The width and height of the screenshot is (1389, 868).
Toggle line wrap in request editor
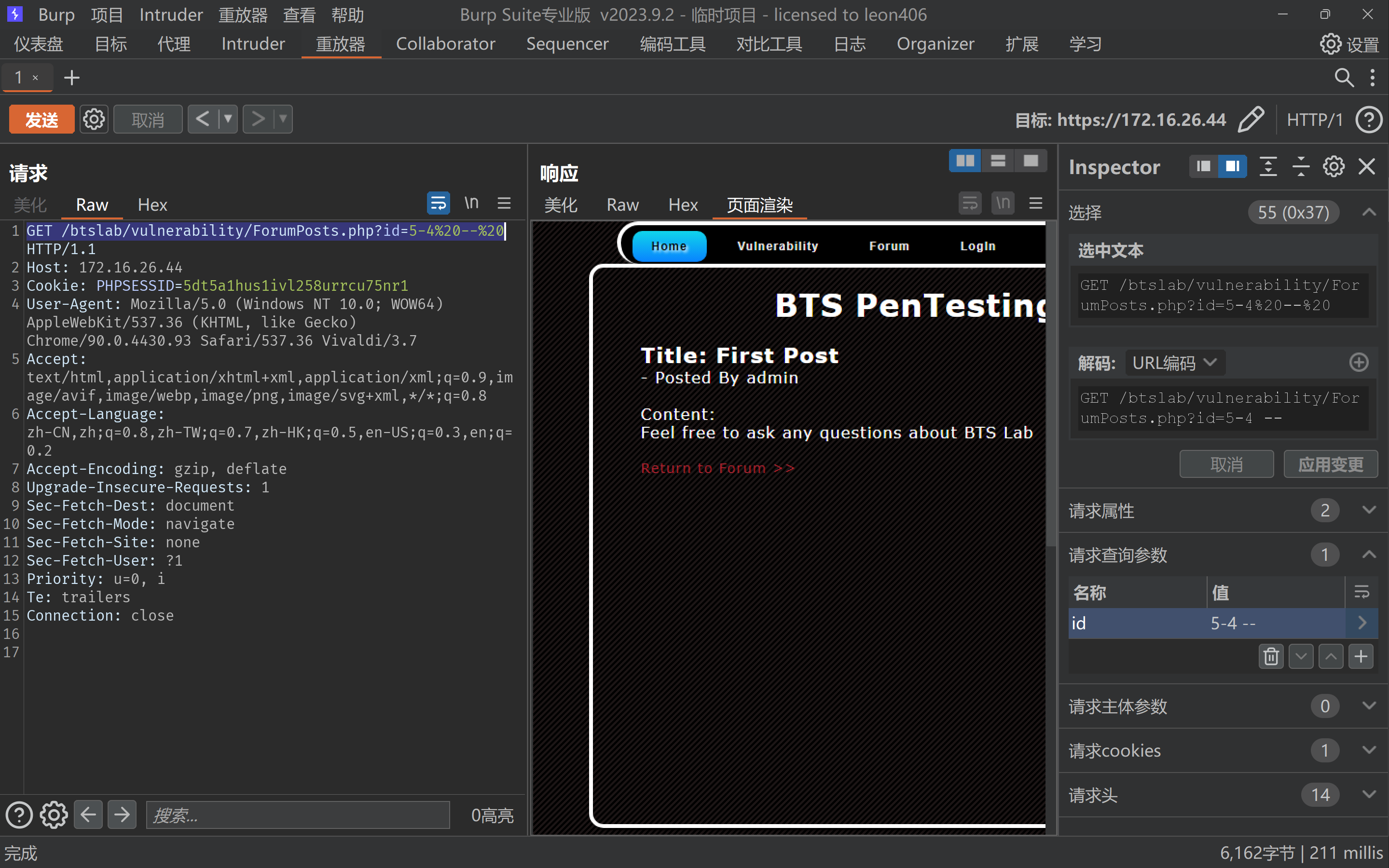click(x=438, y=203)
